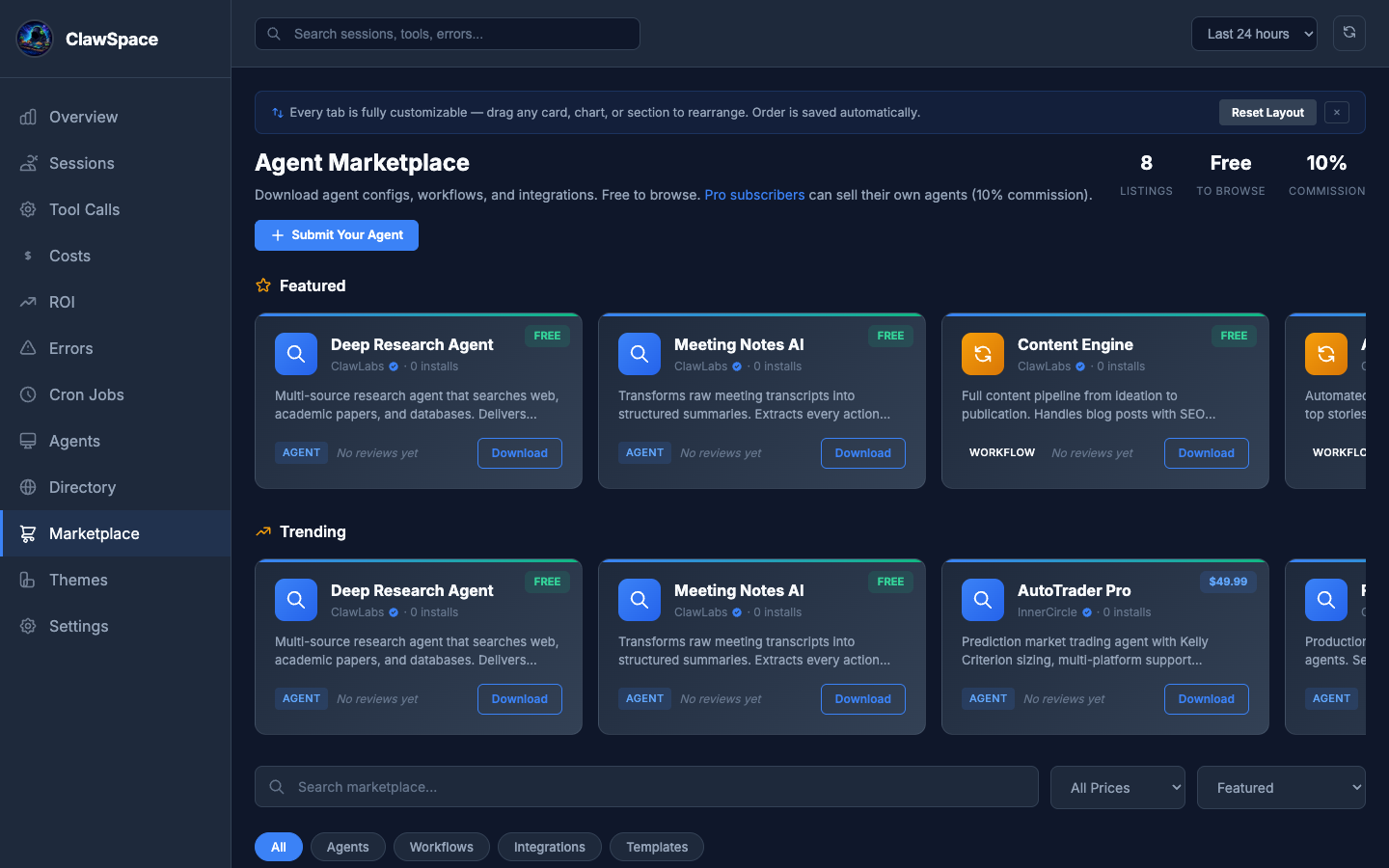Viewport: 1389px width, 868px height.
Task: Switch to the Workflows filter
Action: (x=441, y=847)
